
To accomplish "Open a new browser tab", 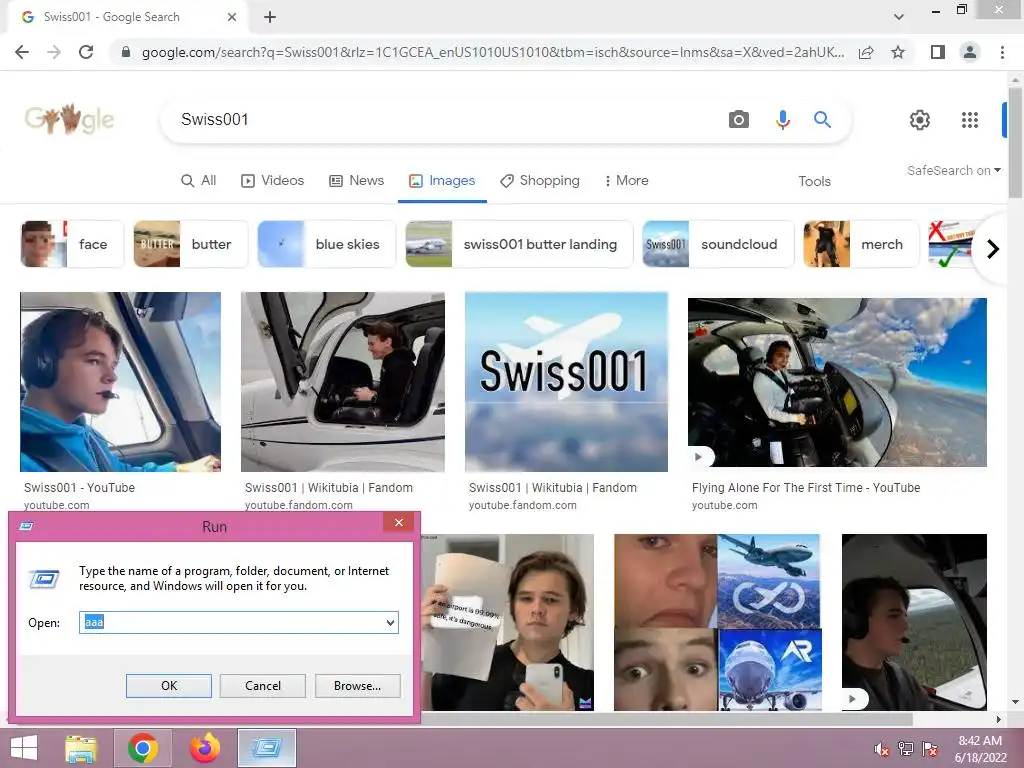I will pyautogui.click(x=270, y=17).
